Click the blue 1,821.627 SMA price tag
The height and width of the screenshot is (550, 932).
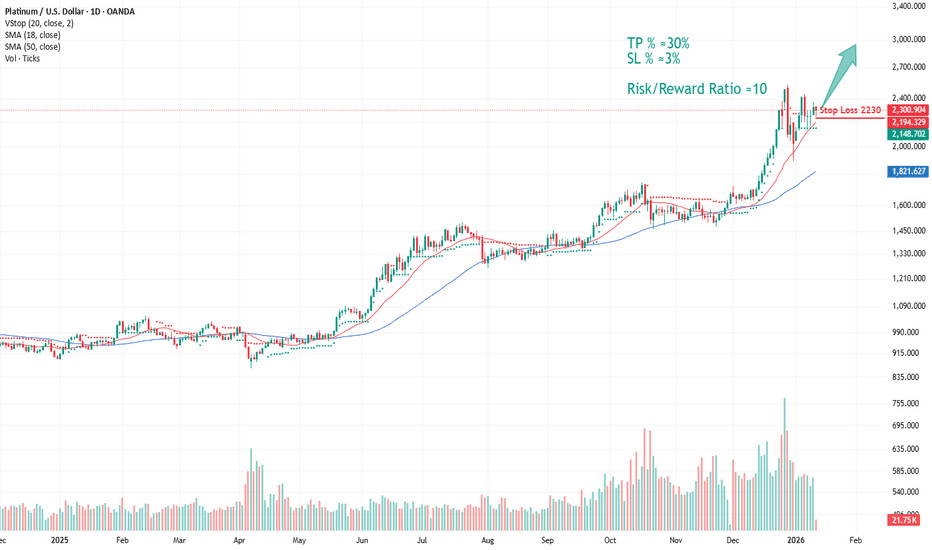(908, 172)
